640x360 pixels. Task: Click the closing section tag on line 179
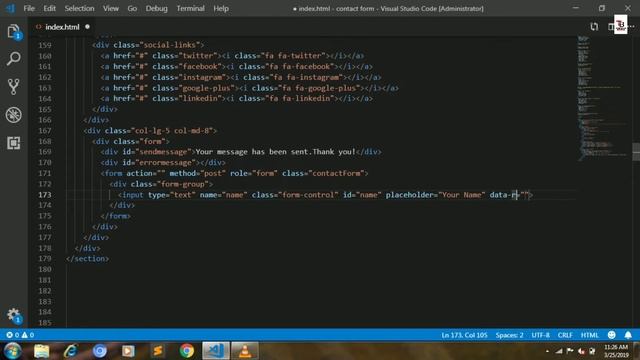point(87,259)
